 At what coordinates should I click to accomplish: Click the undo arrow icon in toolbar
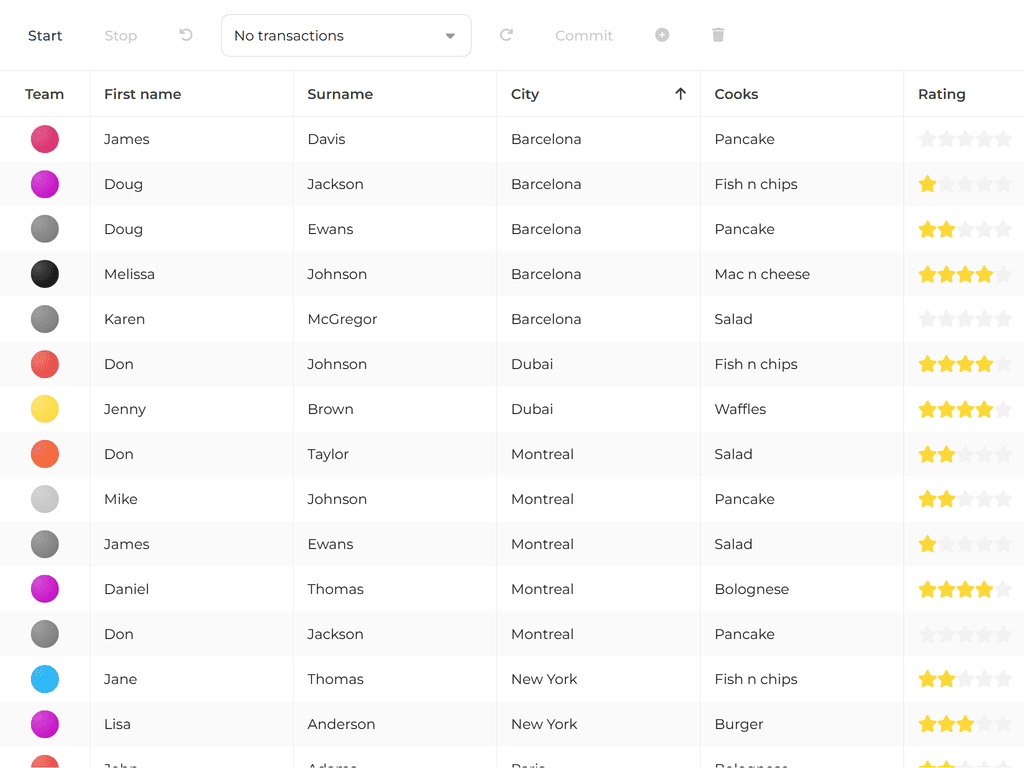[186, 35]
